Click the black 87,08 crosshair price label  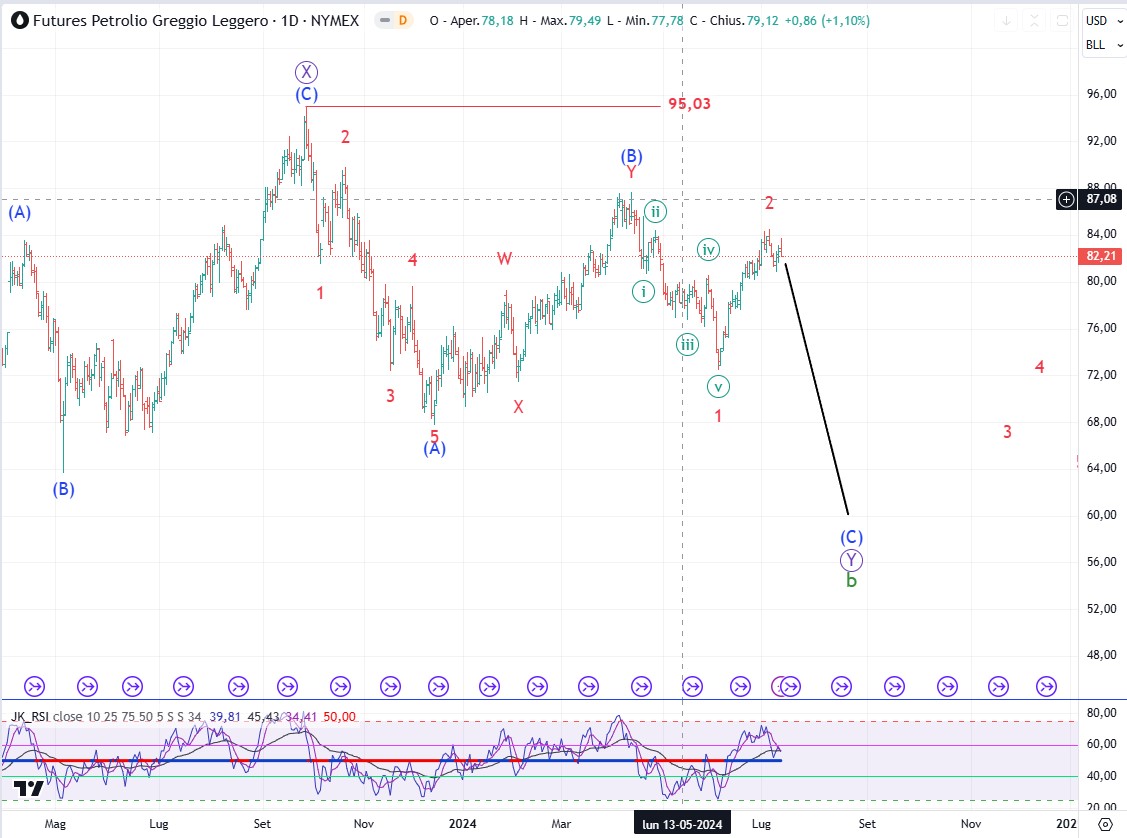[x=1101, y=199]
